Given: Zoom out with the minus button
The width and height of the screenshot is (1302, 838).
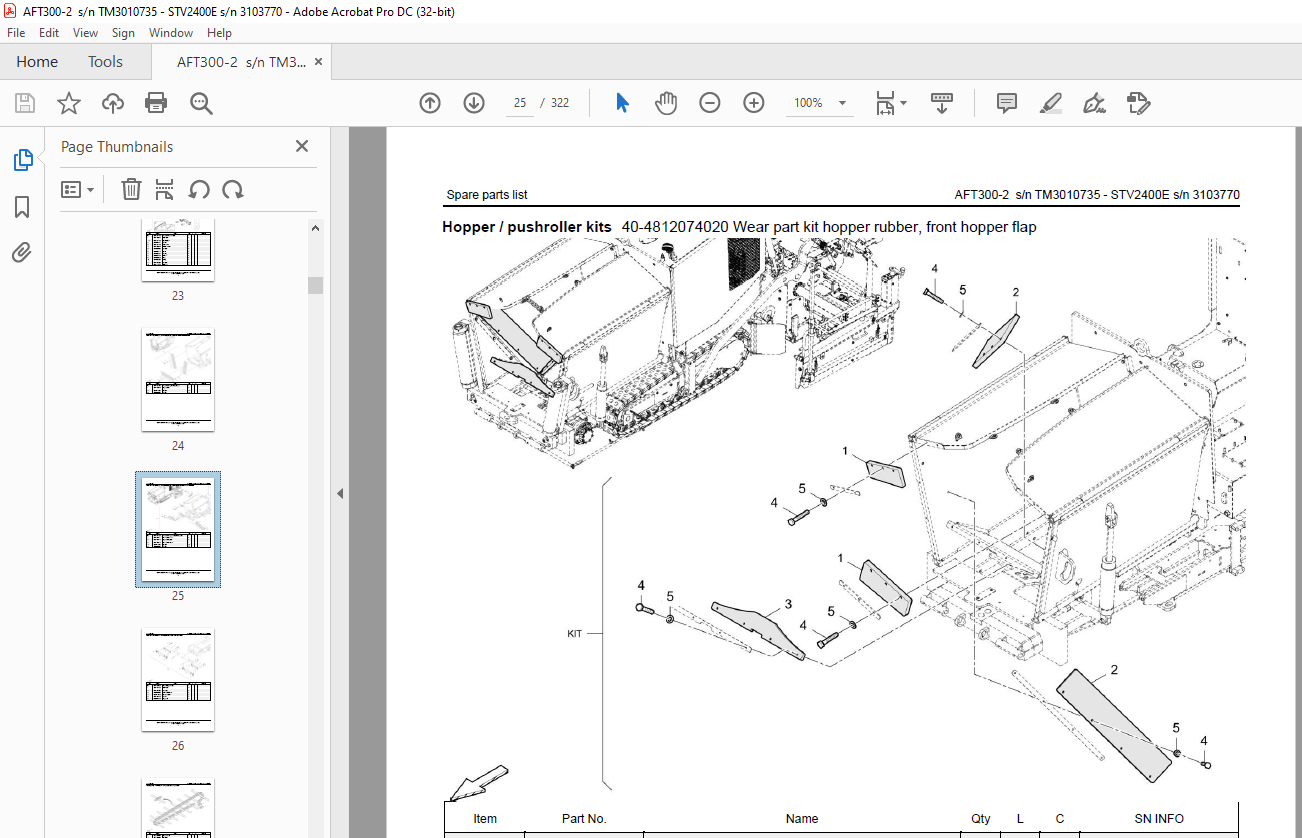Looking at the screenshot, I should [x=710, y=103].
